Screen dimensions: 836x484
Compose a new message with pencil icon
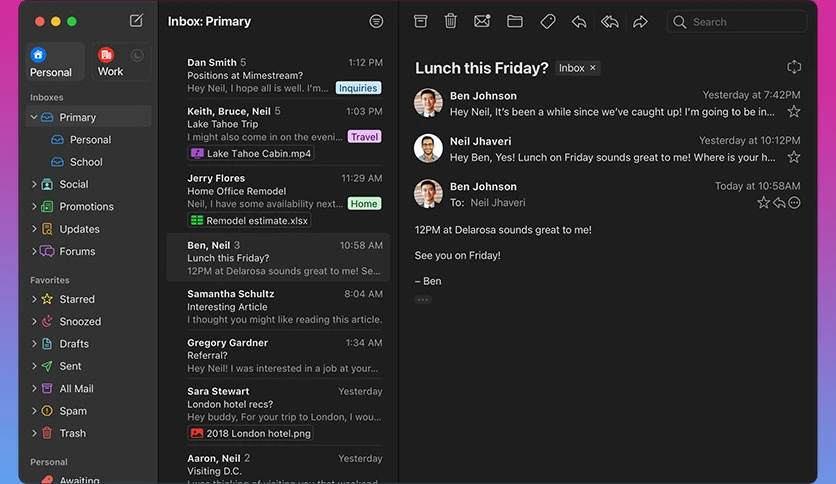tap(136, 21)
